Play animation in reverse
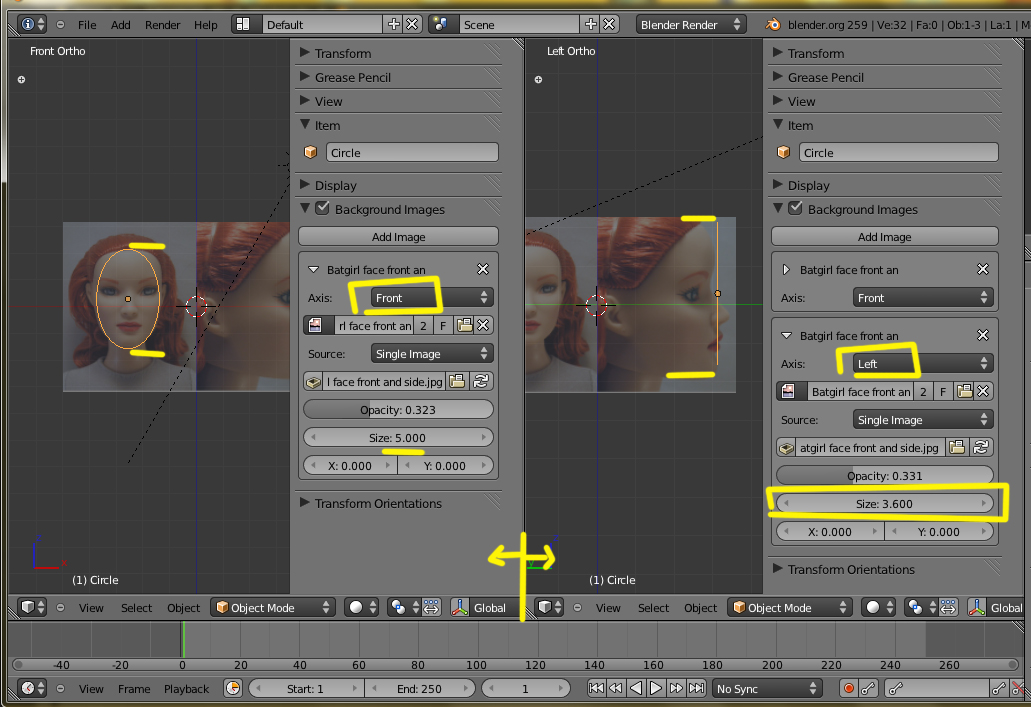Image resolution: width=1031 pixels, height=707 pixels. pyautogui.click(x=636, y=688)
